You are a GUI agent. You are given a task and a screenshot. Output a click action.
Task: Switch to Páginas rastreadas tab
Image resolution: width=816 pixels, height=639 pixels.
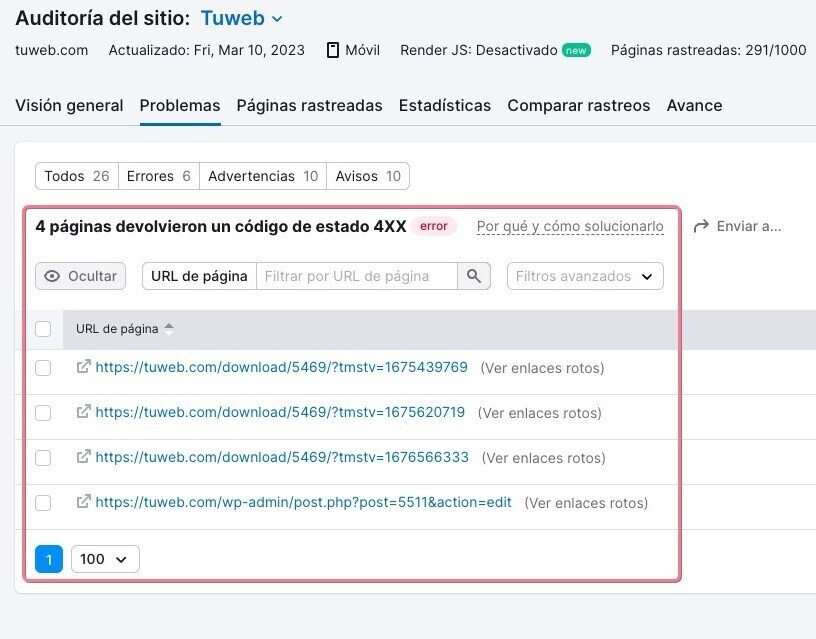[309, 105]
